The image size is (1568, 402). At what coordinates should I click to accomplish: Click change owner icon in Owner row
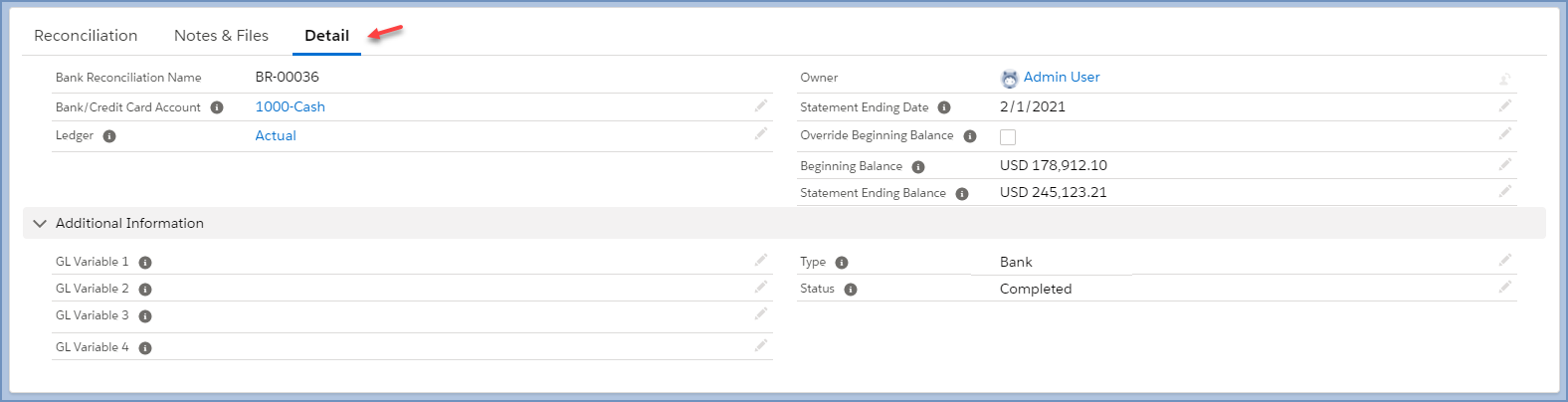1504,79
